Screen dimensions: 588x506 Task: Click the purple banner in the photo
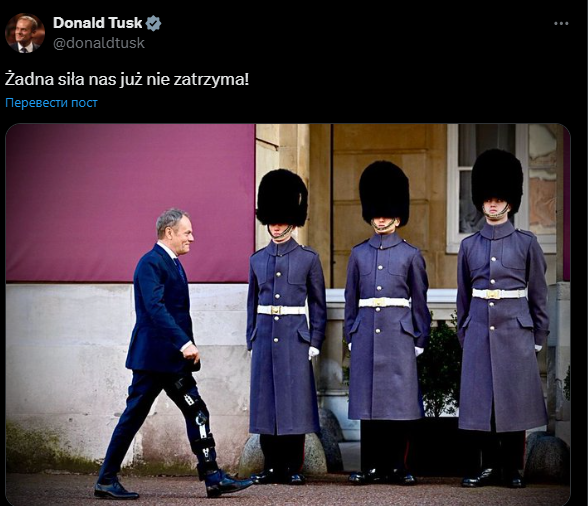(x=130, y=203)
